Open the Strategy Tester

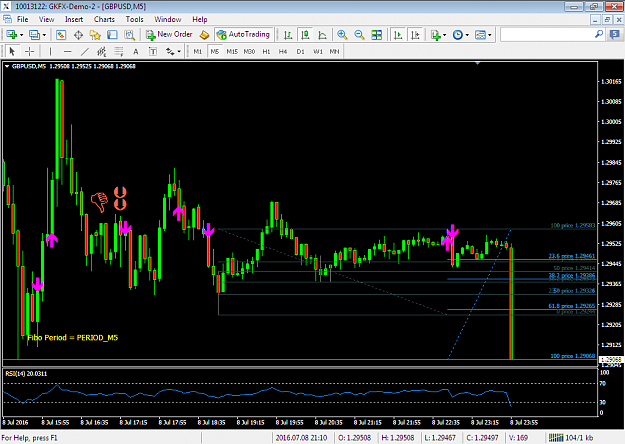pyautogui.click(x=130, y=35)
